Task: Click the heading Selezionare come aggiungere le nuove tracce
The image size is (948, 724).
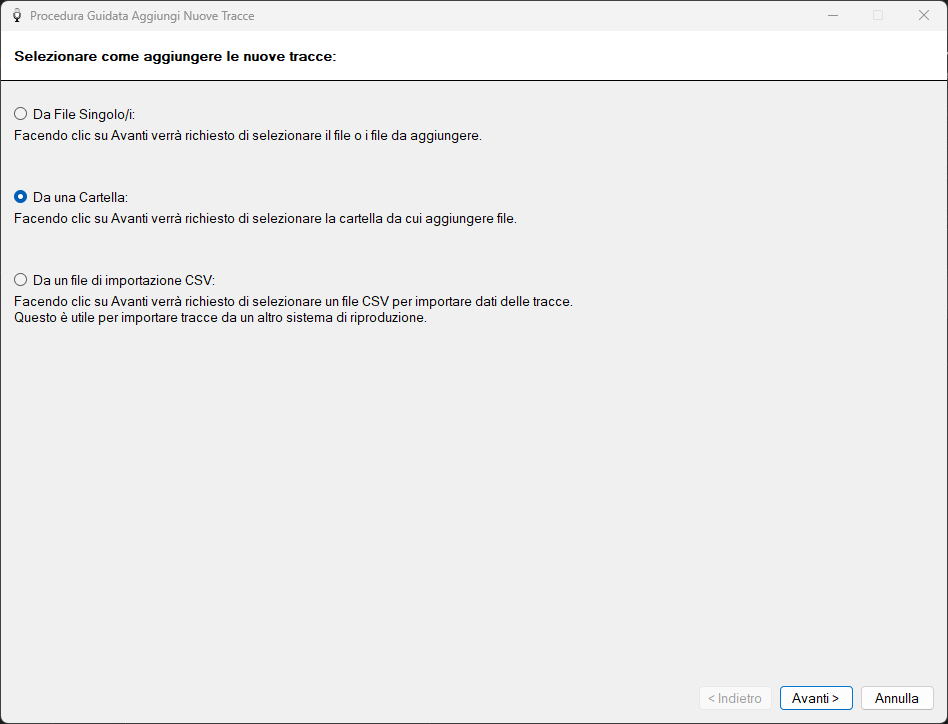Action: pos(175,56)
